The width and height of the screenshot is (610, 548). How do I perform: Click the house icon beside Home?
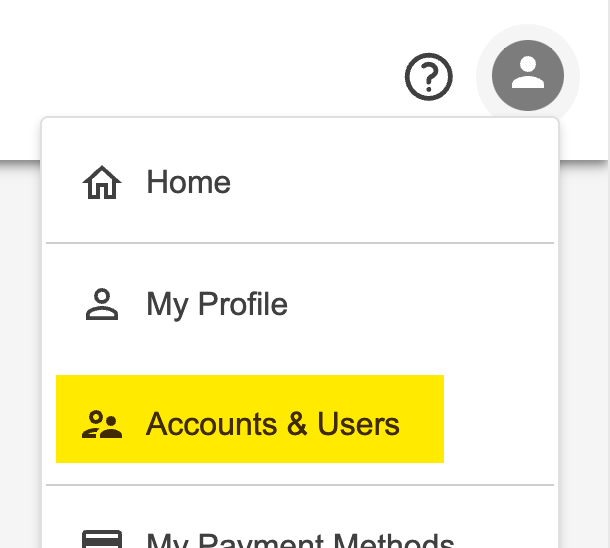point(102,182)
